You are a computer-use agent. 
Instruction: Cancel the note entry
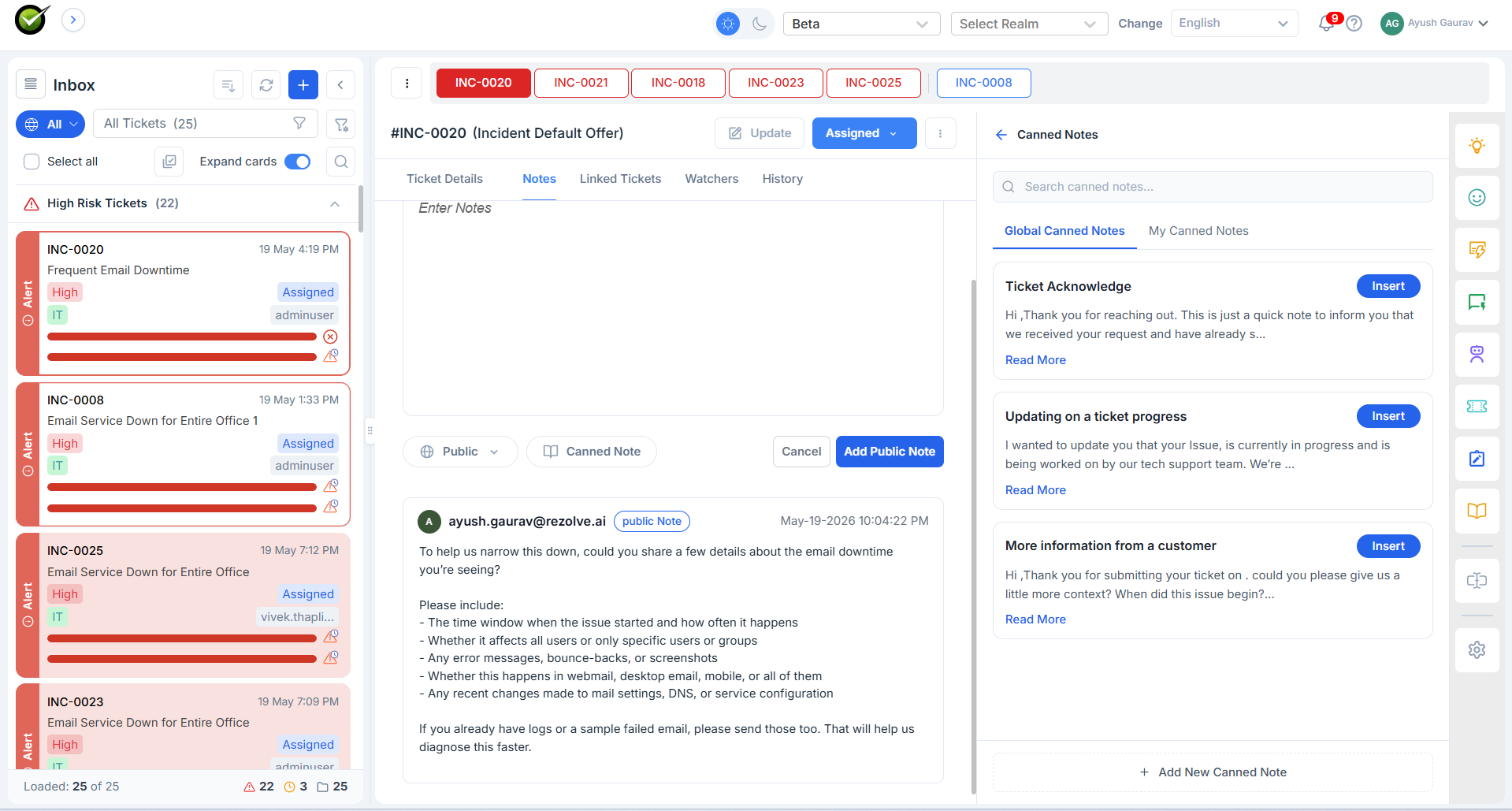pyautogui.click(x=801, y=452)
